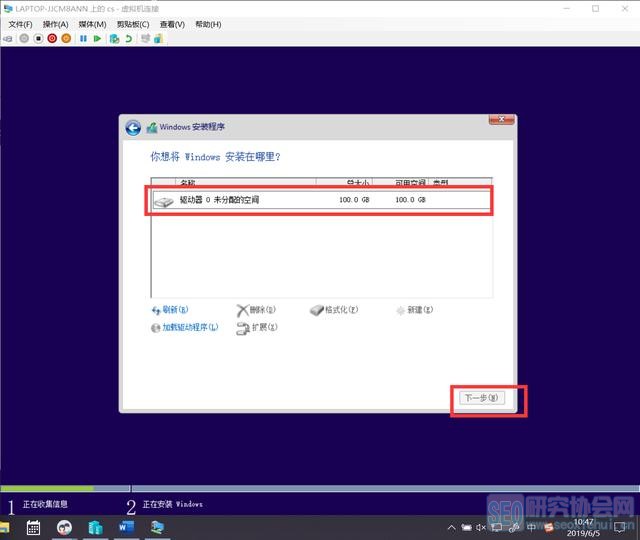Screen dimensions: 640x540
Task: Click the green setup progress bar
Action: [47, 489]
